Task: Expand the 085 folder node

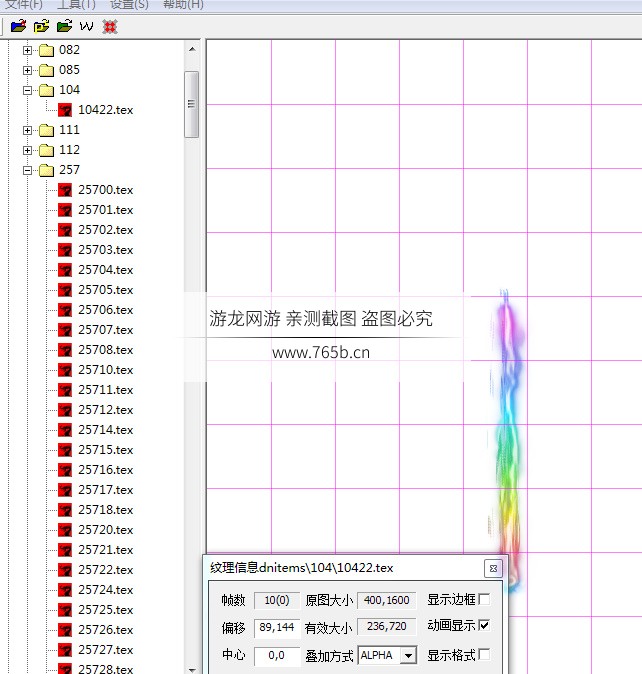Action: coord(28,70)
